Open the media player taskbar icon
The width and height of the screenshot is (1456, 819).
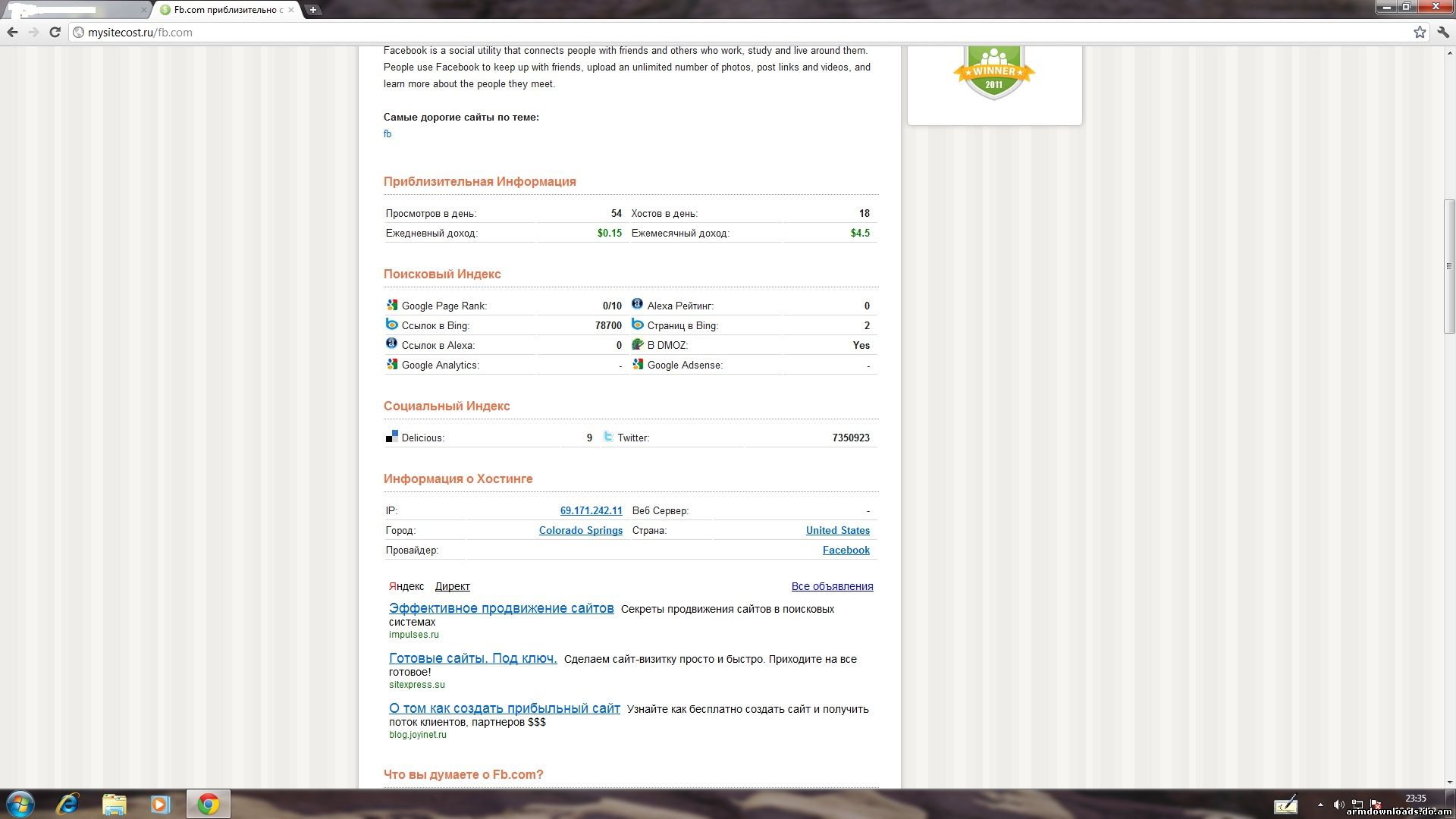(160, 804)
